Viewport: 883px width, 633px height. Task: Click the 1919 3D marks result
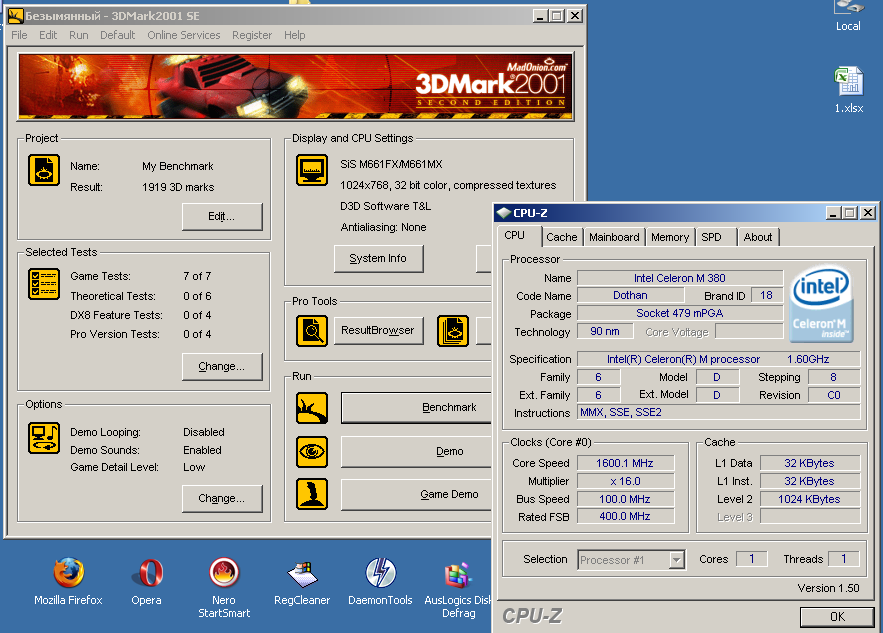pos(178,187)
